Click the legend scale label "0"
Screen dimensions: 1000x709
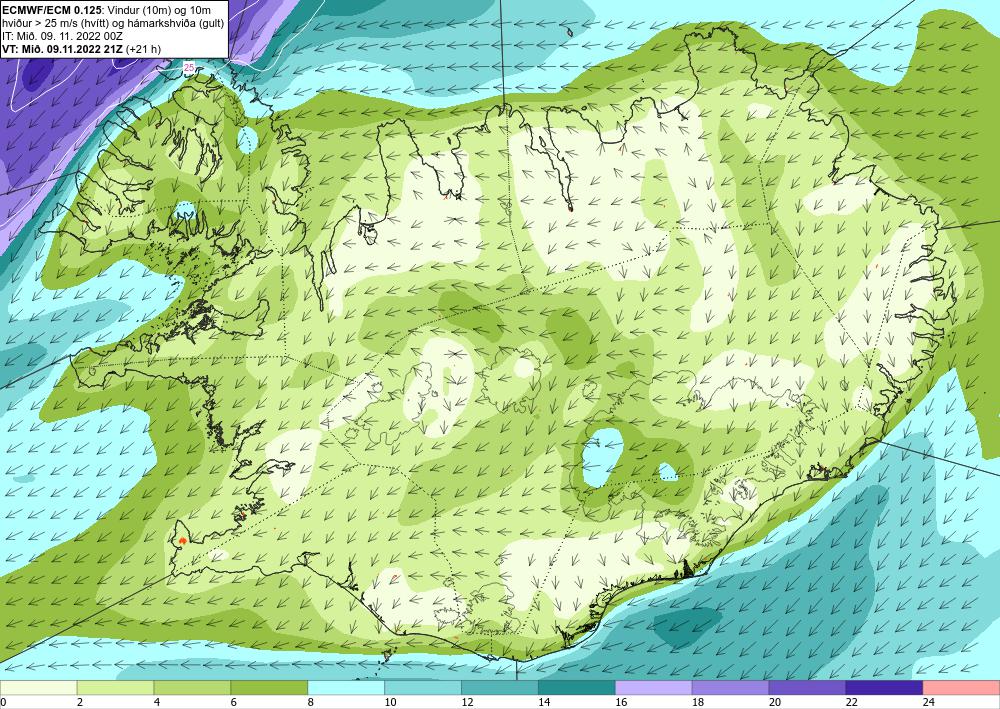click(x=3, y=702)
